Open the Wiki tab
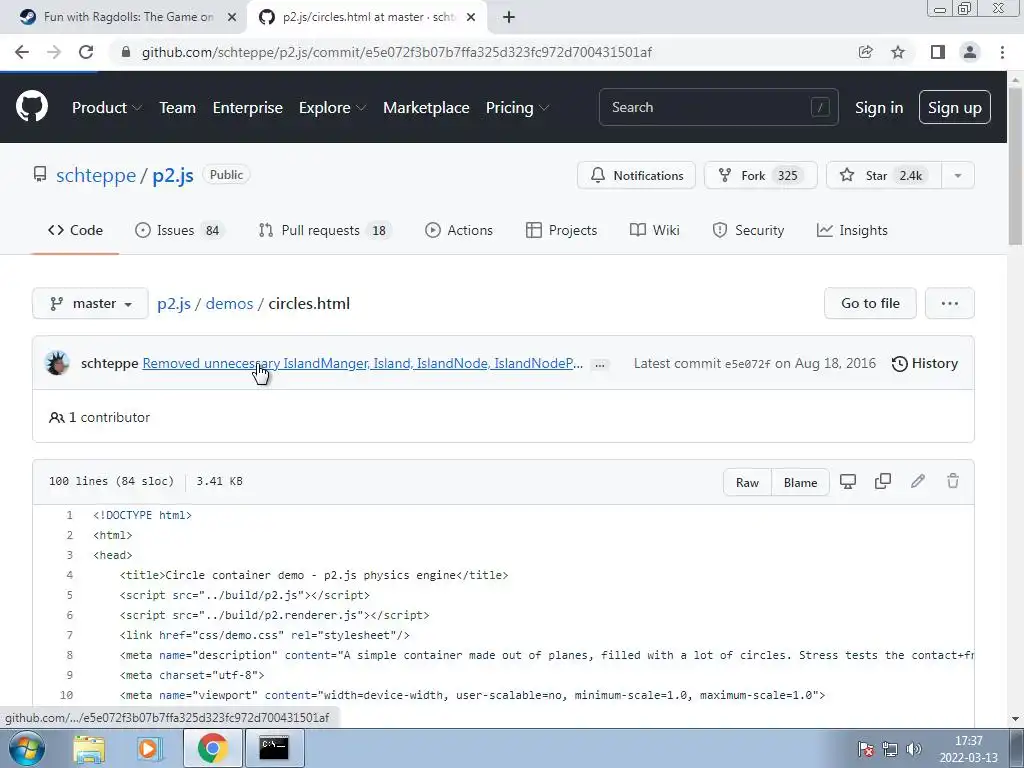1024x768 pixels. 654,231
